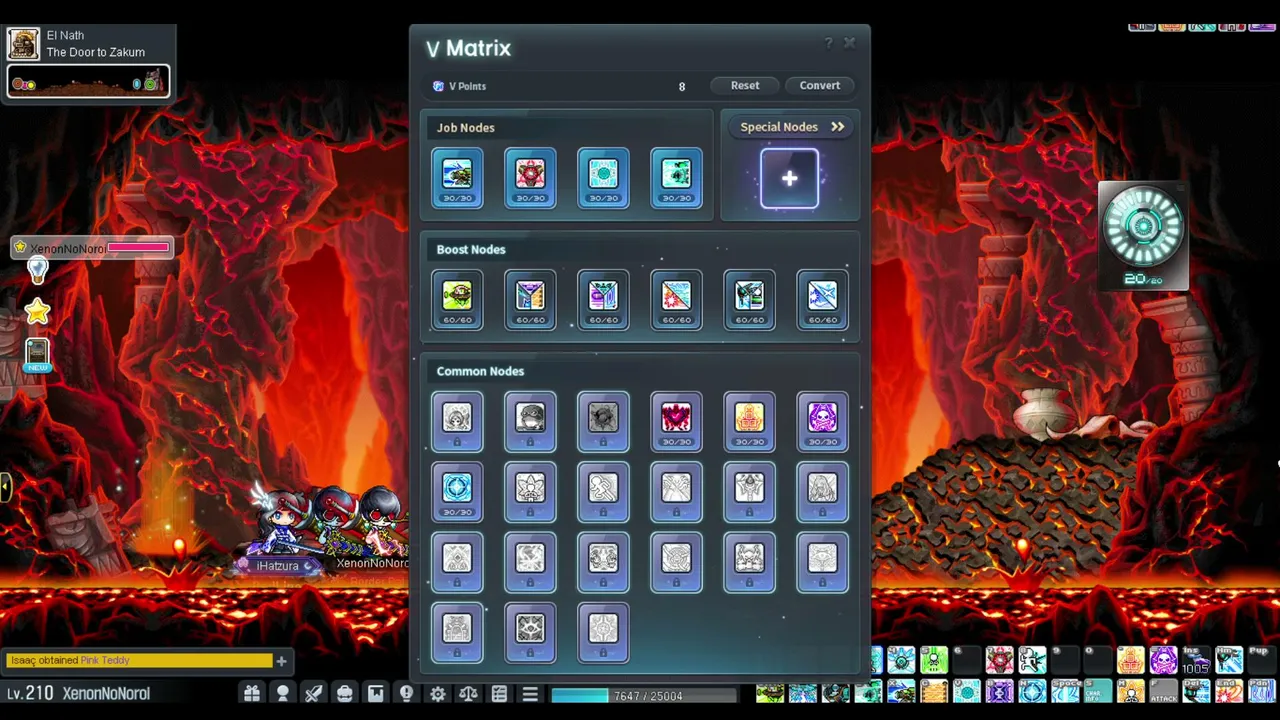Select the fourth Boost Node with red burst
This screenshot has height=720, width=1280.
676,300
